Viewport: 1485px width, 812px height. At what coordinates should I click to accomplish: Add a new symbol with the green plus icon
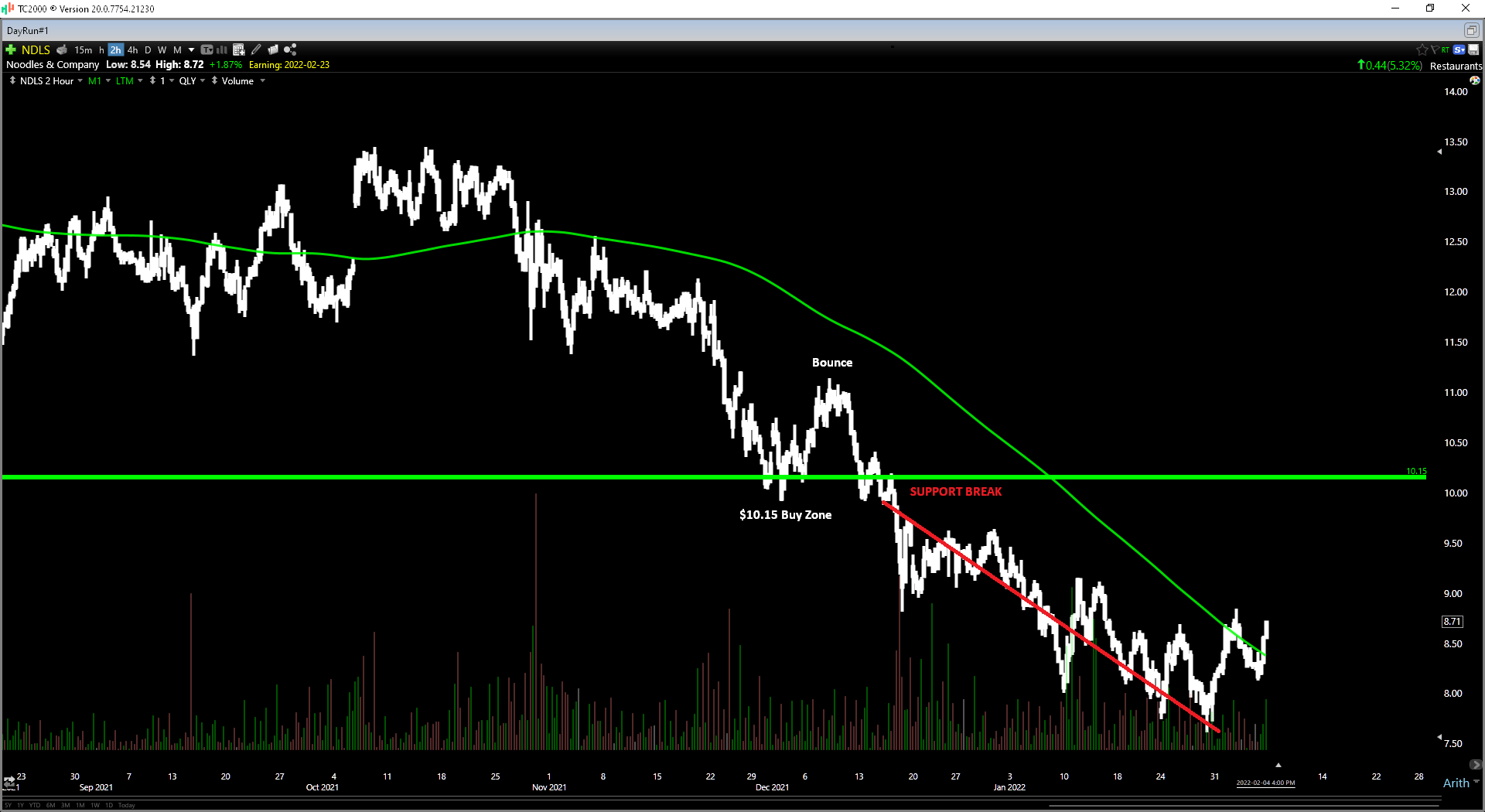coord(10,49)
